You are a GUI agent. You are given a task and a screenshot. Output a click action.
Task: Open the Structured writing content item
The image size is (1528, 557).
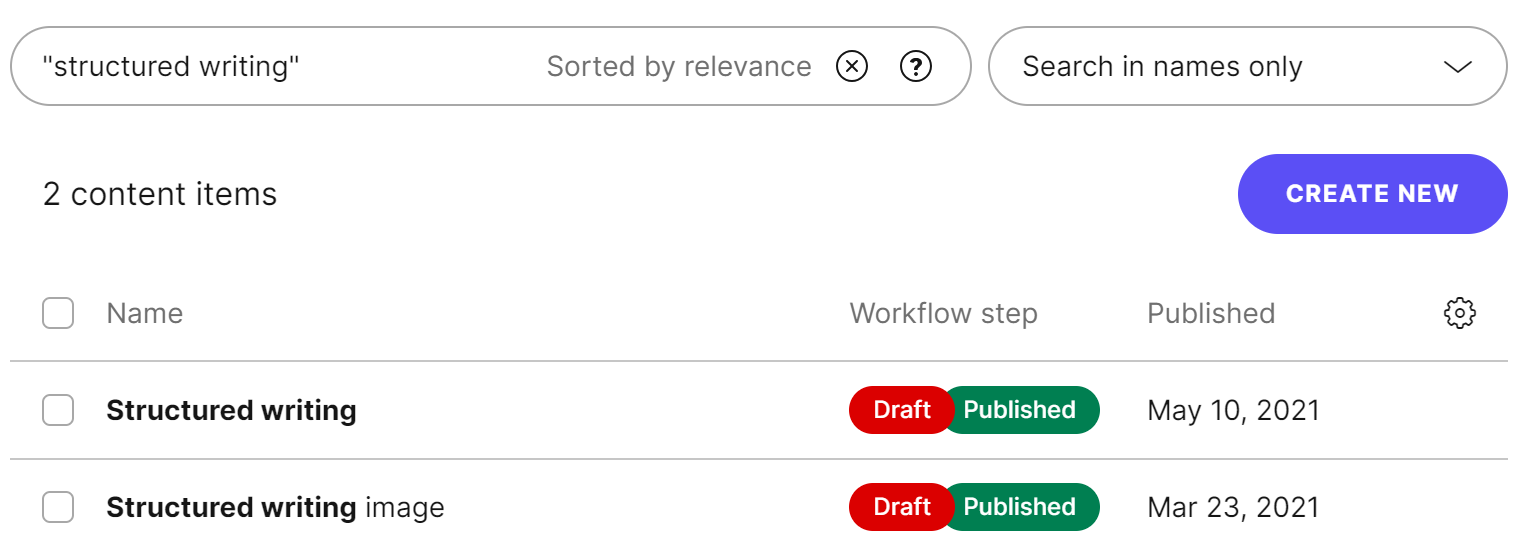click(231, 410)
